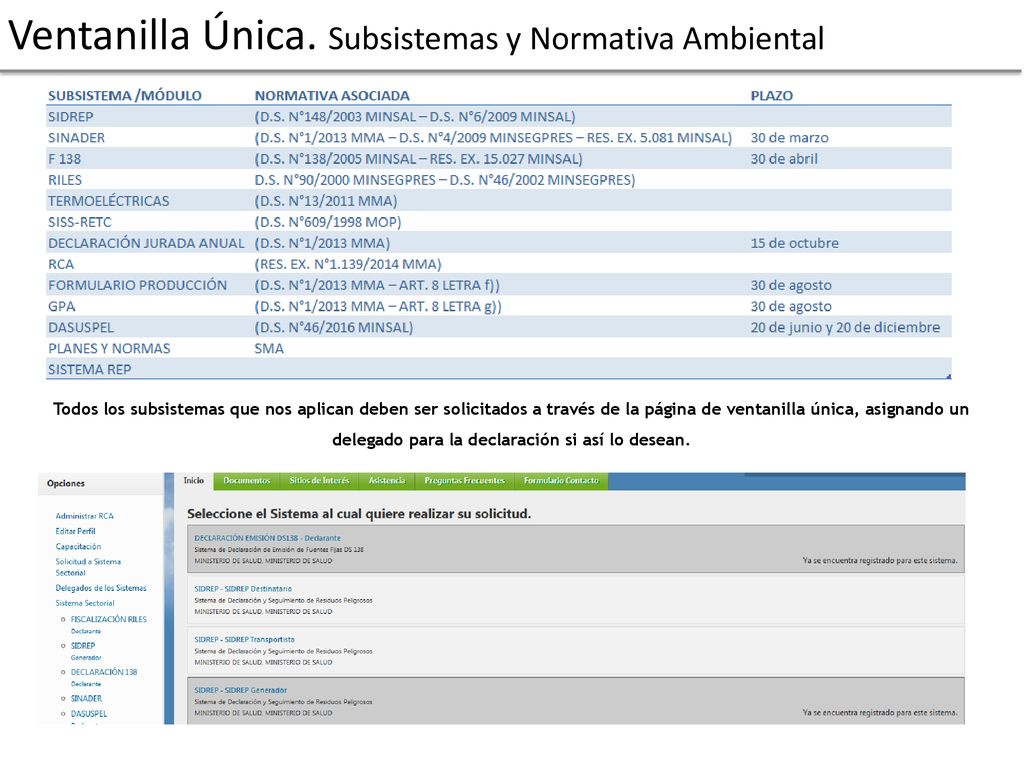Click the Capacitación link
The width and height of the screenshot is (1024, 768).
78,547
